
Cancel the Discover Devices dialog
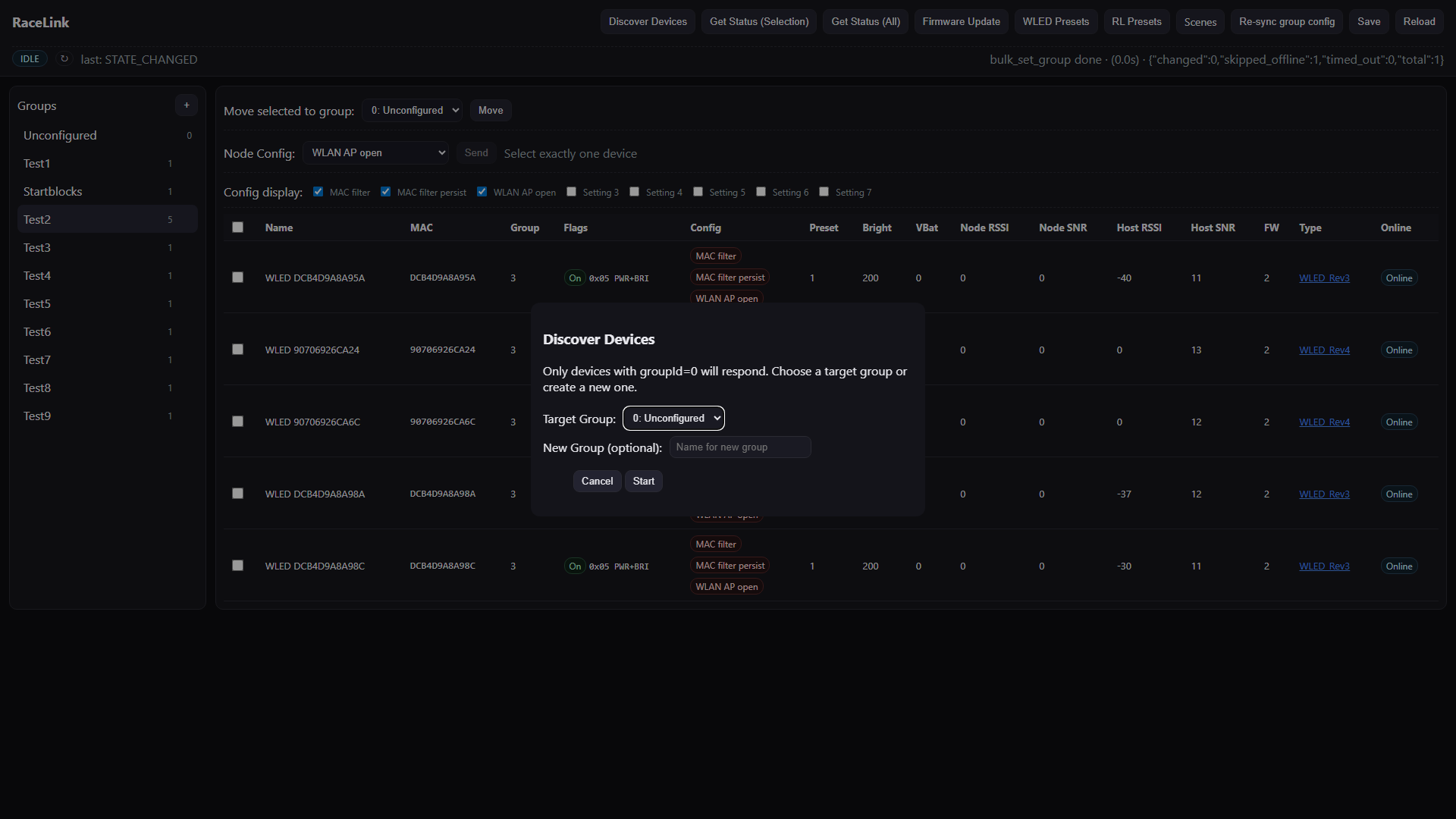pyautogui.click(x=597, y=482)
